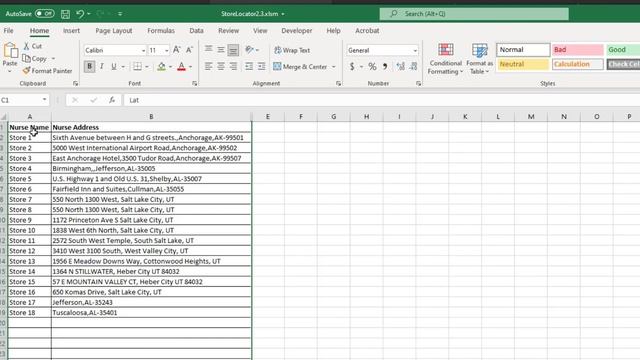The width and height of the screenshot is (640, 360).
Task: Toggle the Bottom Align icon
Action: [233, 50]
